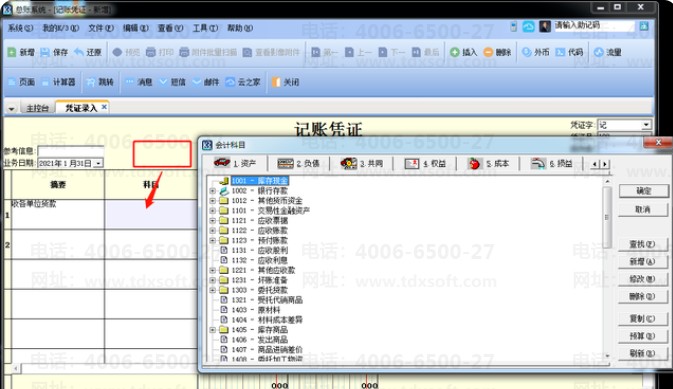The height and width of the screenshot is (389, 673).
Task: Click the 复制 button in the 会计科目 dialog
Action: [x=643, y=319]
